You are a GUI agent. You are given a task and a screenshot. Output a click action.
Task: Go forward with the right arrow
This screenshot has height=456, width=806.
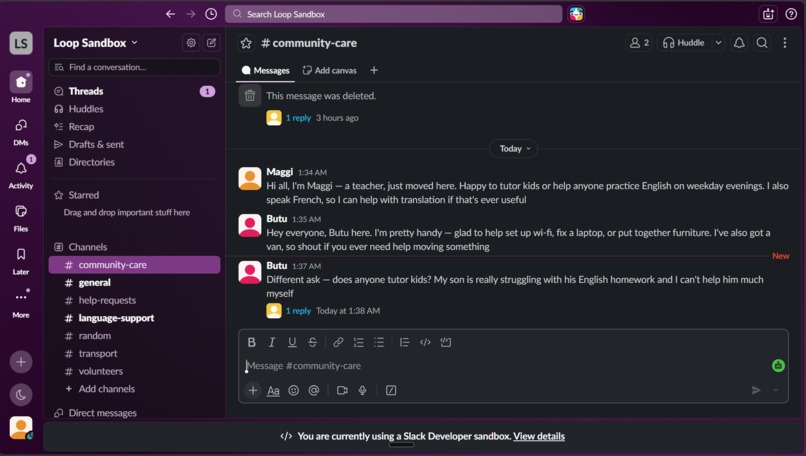[x=191, y=14]
